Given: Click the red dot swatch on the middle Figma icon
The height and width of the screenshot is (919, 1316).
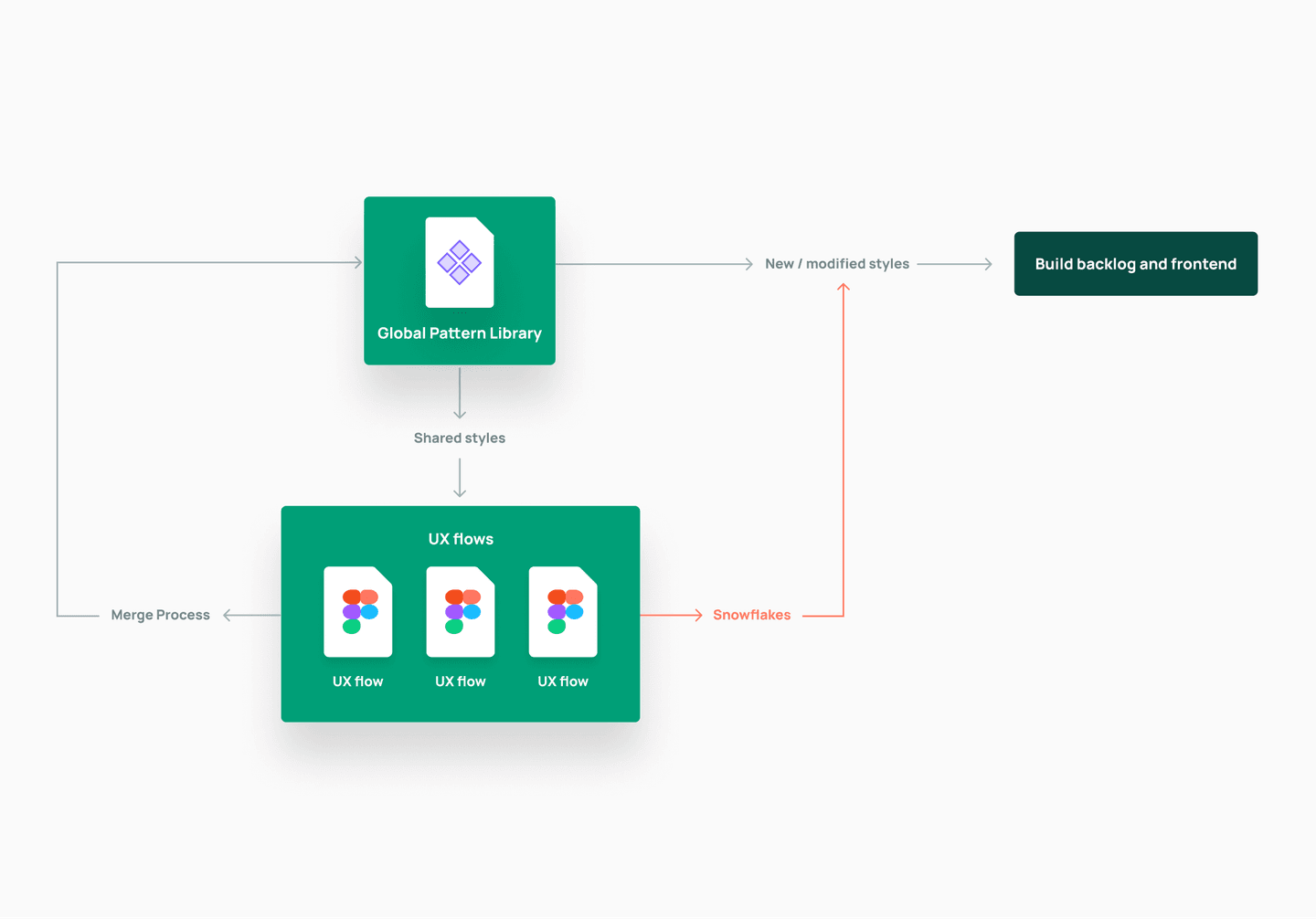Looking at the screenshot, I should (x=452, y=595).
